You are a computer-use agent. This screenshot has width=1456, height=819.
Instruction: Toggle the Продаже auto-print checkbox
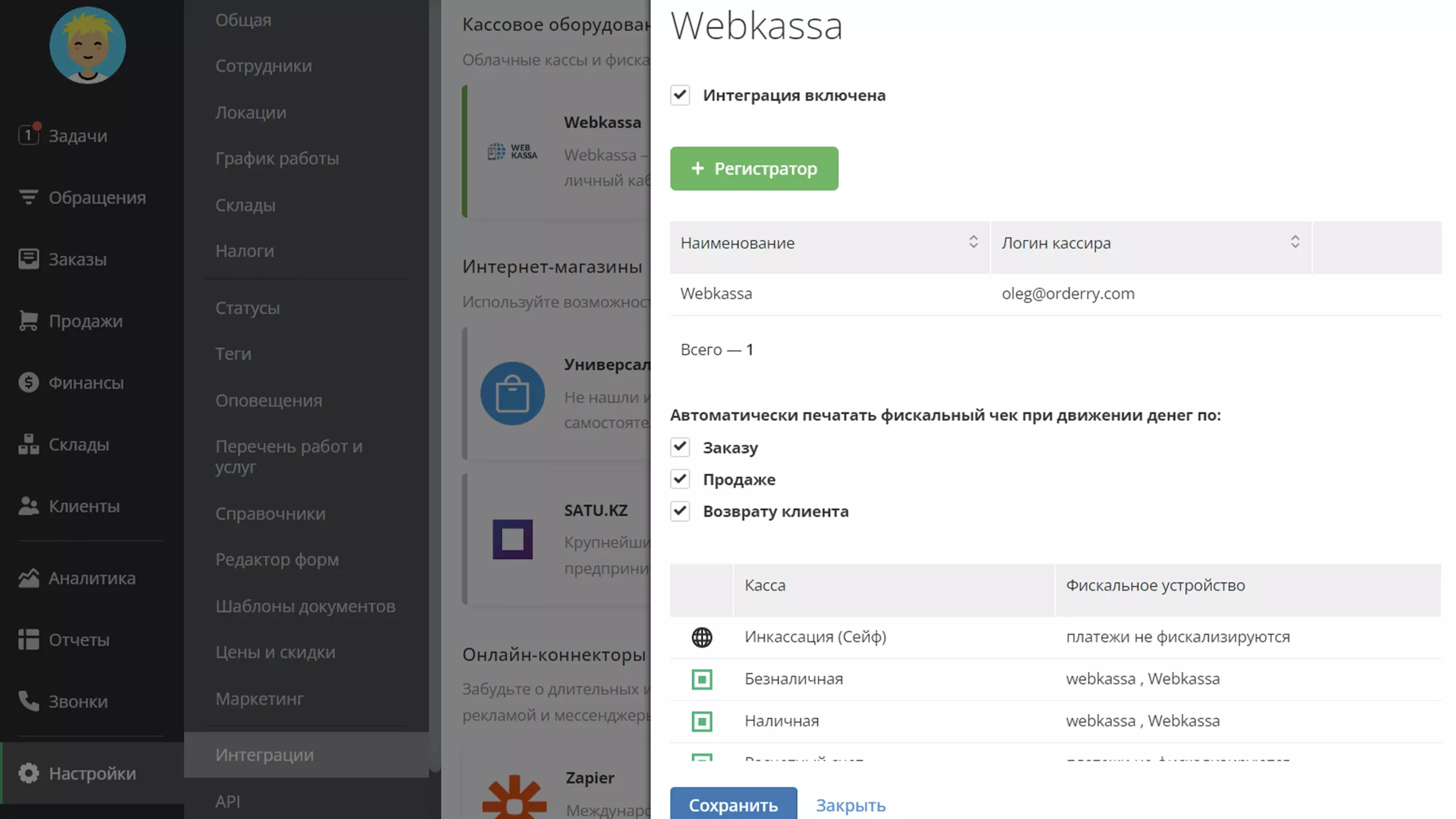tap(680, 479)
